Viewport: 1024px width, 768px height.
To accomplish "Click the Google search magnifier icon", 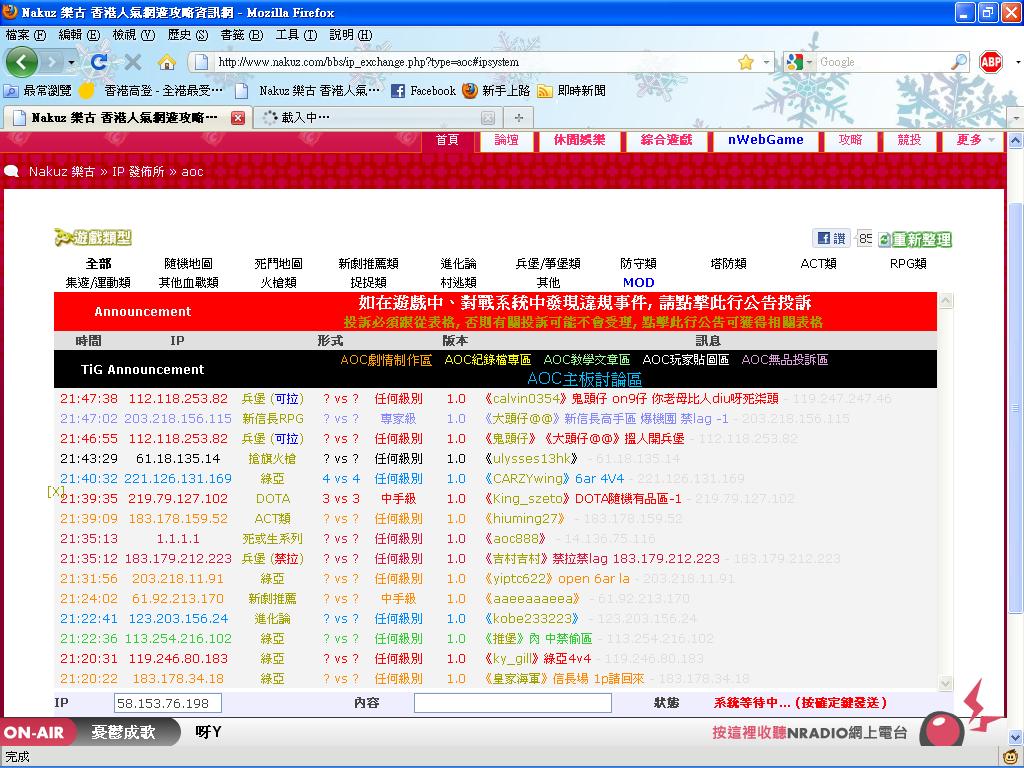I will point(959,62).
